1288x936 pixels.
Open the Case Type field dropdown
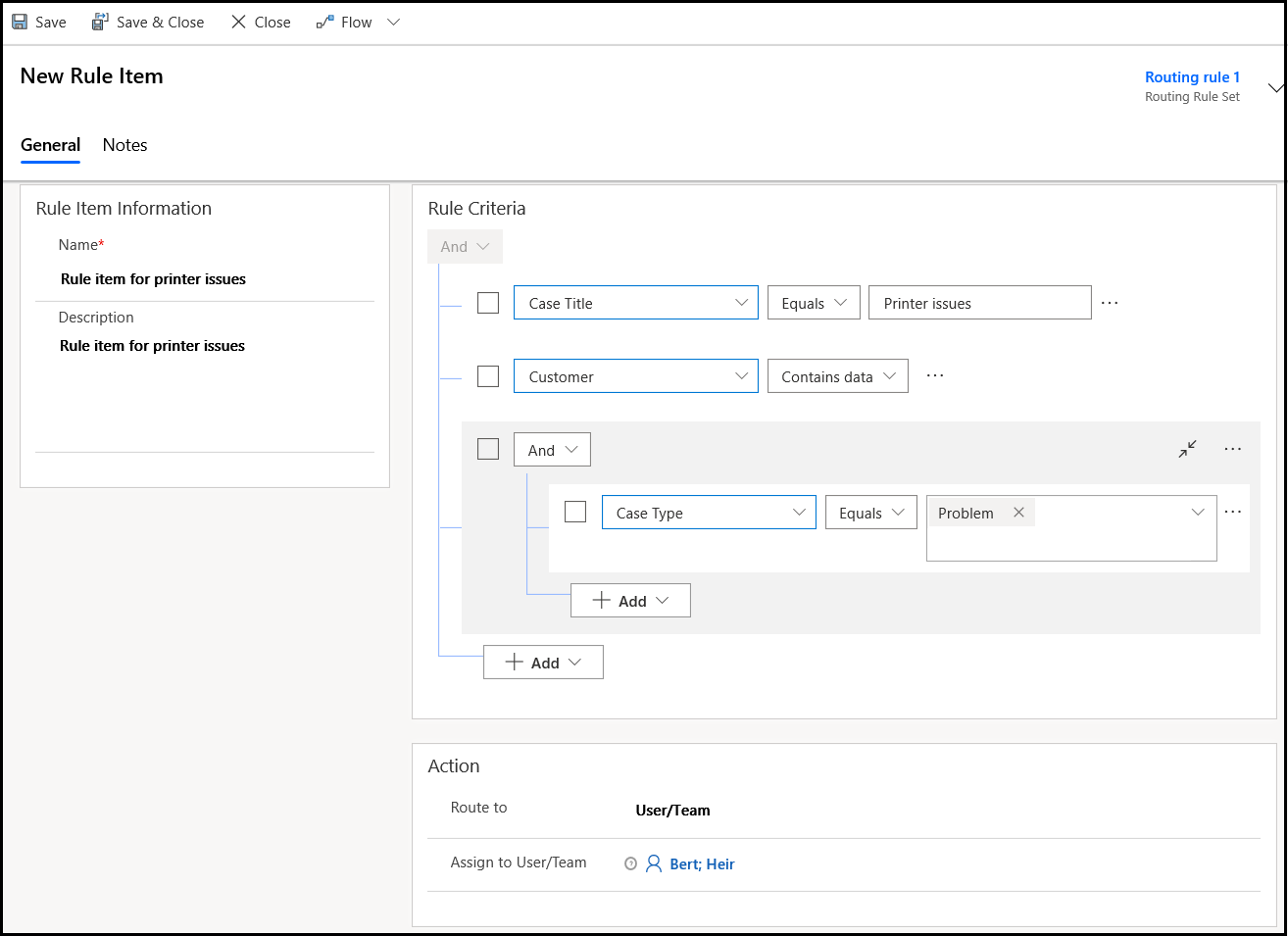709,513
